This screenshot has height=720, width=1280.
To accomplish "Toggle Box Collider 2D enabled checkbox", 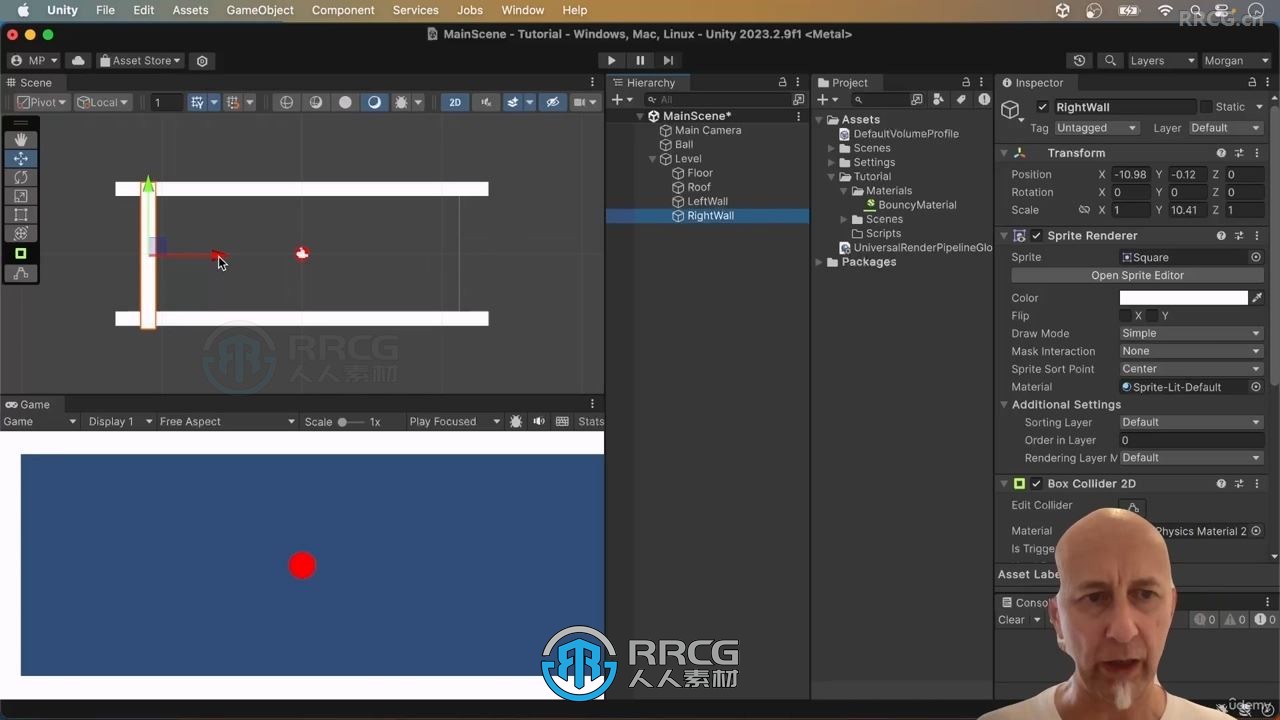I will point(1037,484).
